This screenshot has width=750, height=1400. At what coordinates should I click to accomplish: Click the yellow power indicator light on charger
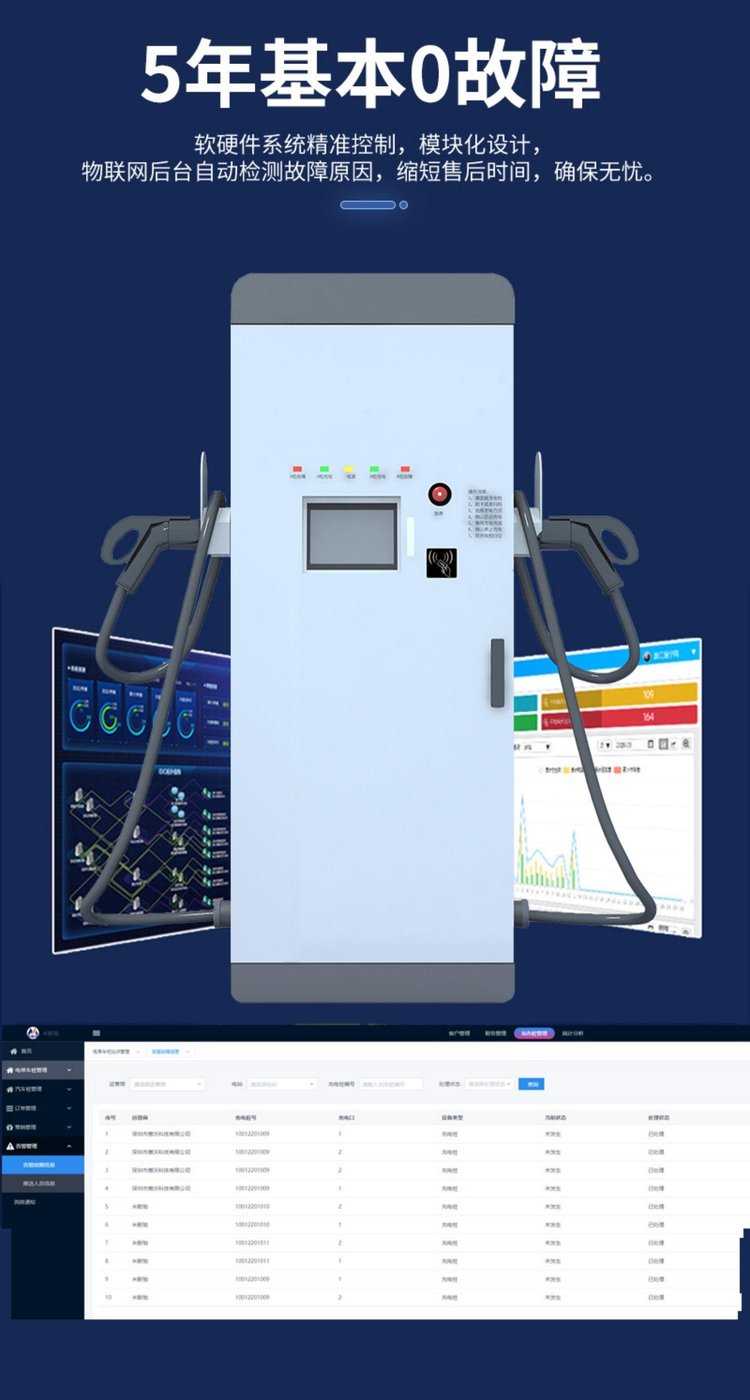[349, 468]
